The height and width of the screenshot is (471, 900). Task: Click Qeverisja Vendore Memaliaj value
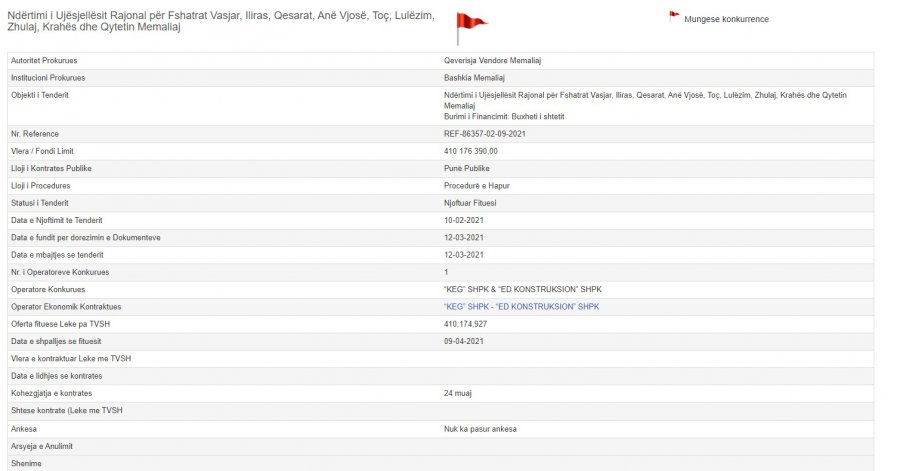click(x=492, y=61)
